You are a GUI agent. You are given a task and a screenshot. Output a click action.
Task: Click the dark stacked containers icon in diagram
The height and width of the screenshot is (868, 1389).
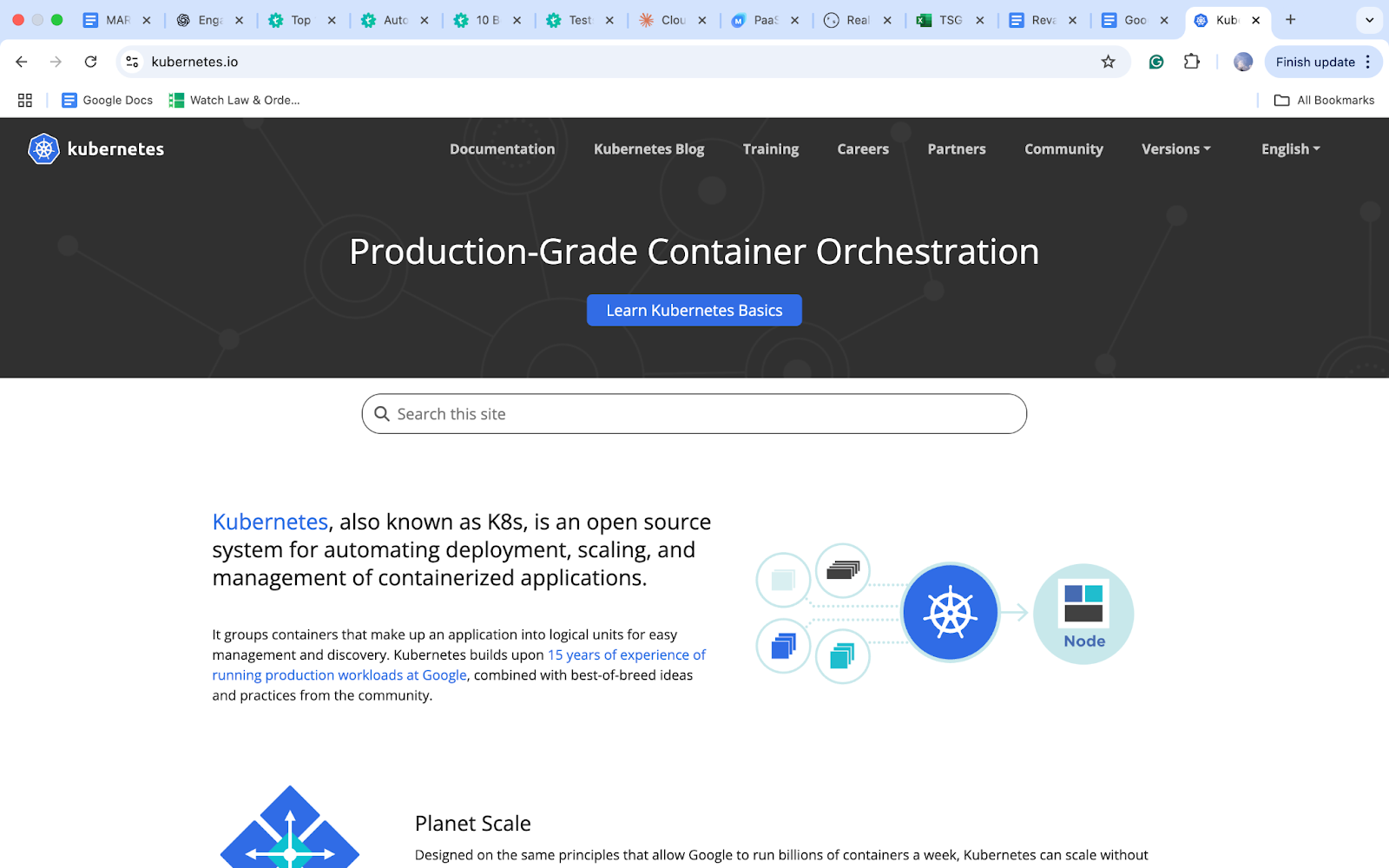click(x=843, y=570)
